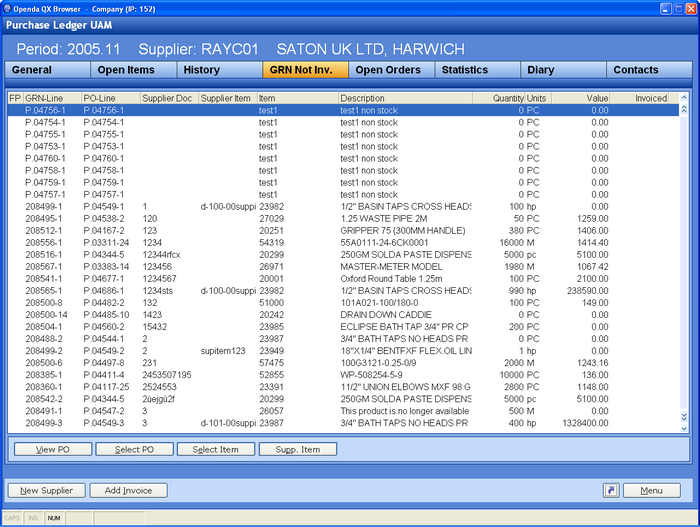Select ECLIPSE BATH TAP 3/4" PR CP row
This screenshot has width=700, height=527.
pos(344,327)
